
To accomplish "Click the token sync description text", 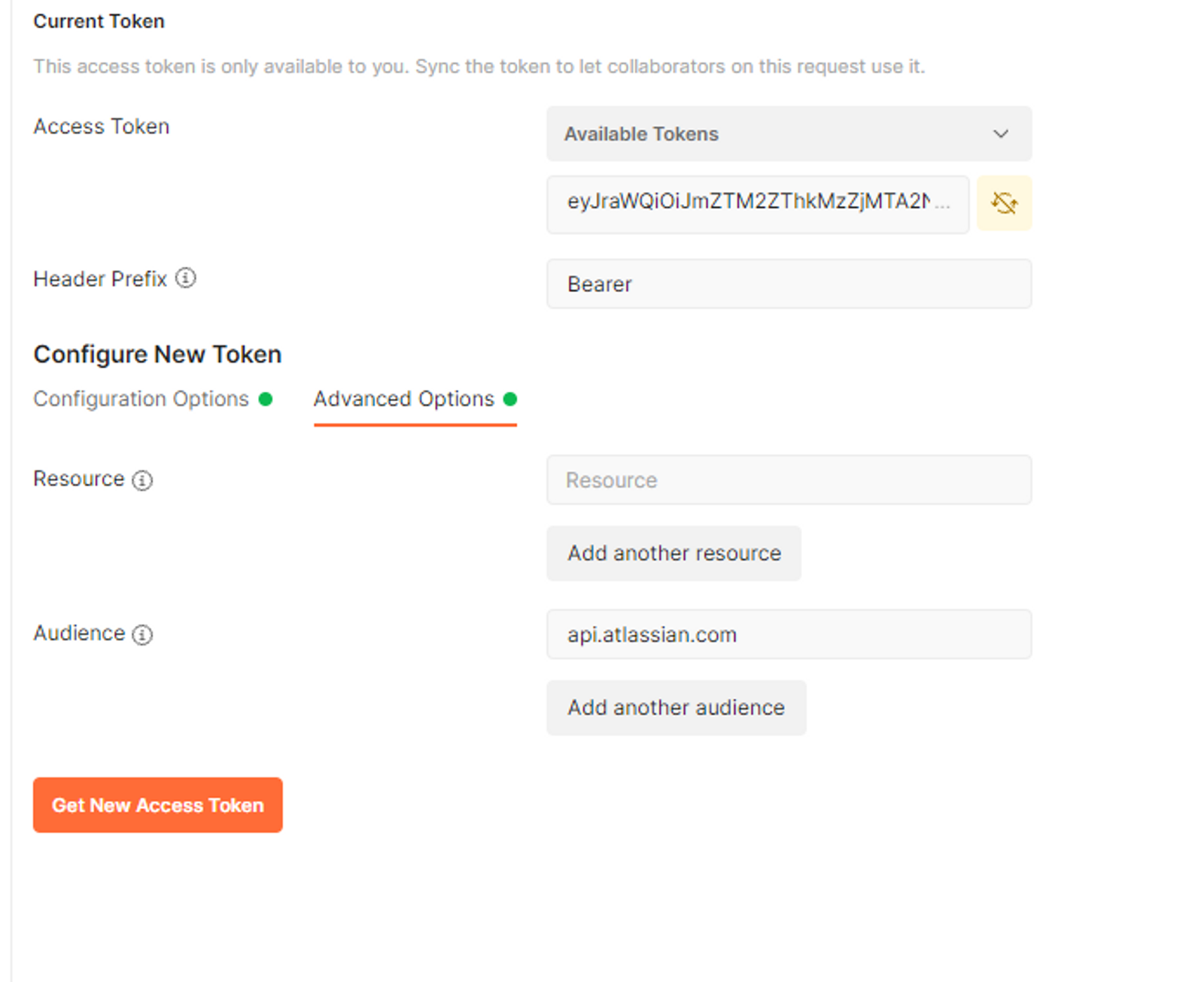I will [x=479, y=66].
